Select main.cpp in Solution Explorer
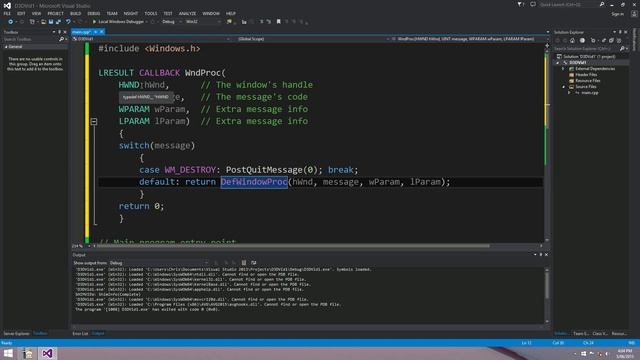Screen dimensions: 640x360 coord(589,93)
